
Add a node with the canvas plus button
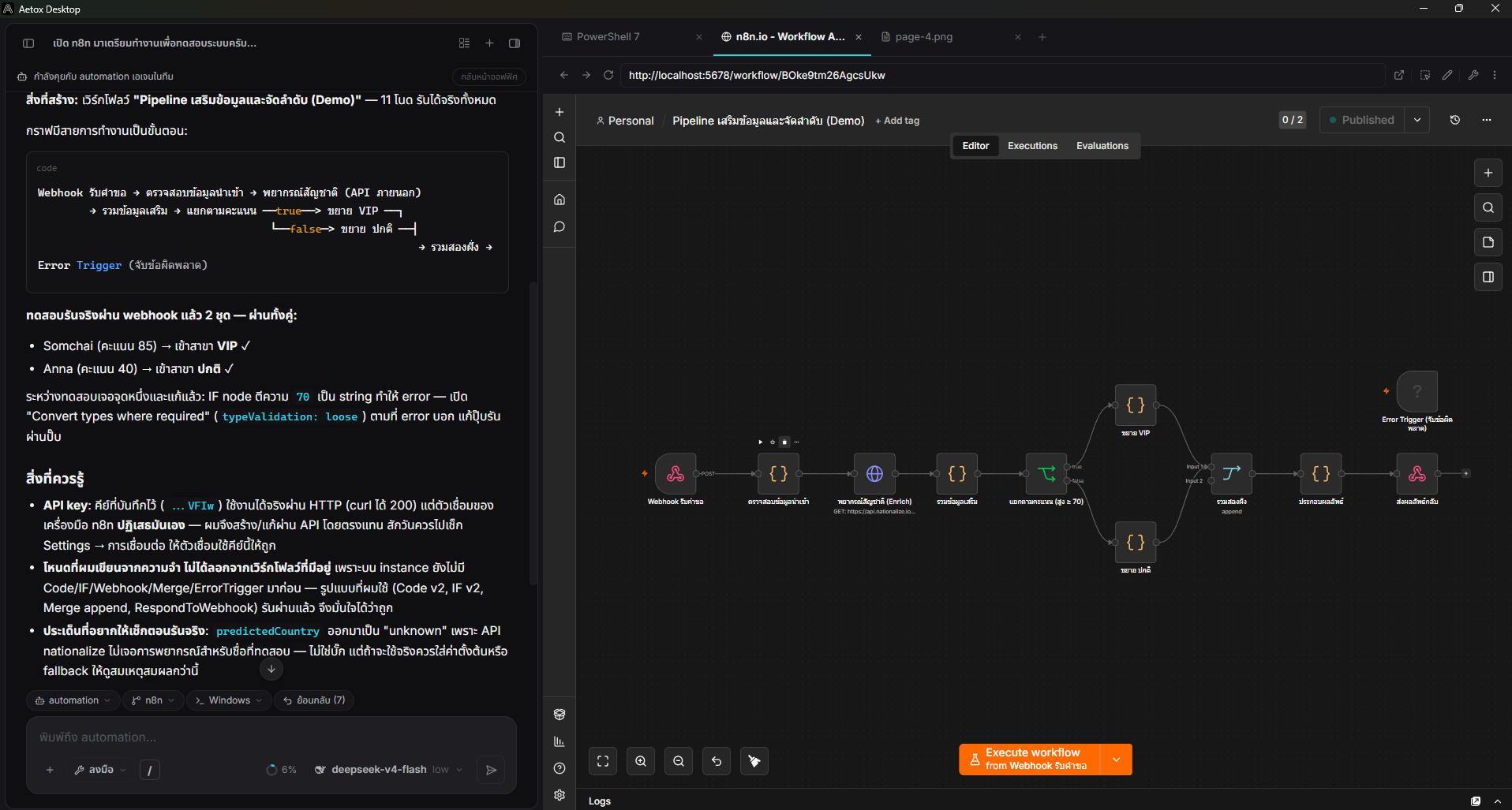[1488, 173]
